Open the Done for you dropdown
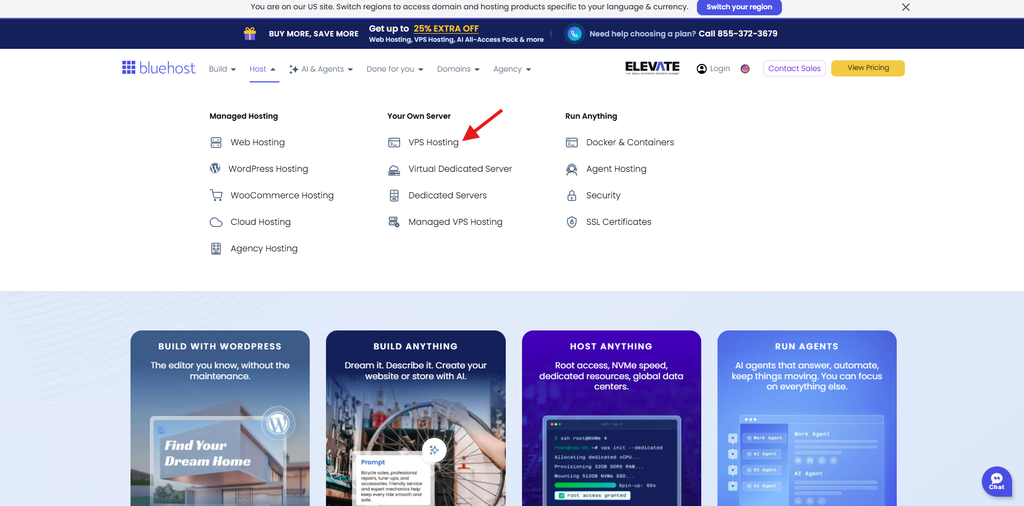This screenshot has height=506, width=1024. coord(395,69)
